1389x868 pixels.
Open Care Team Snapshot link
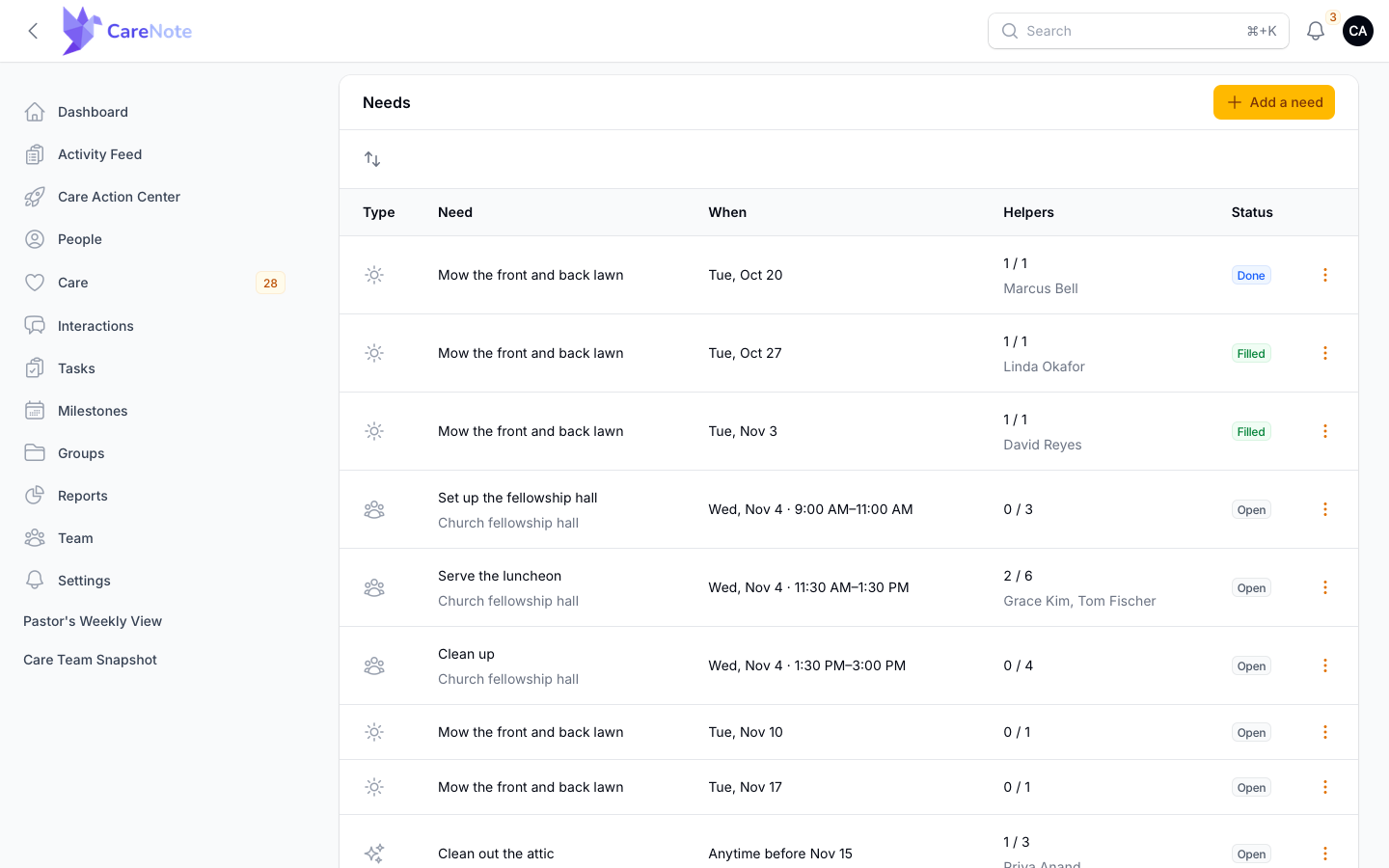[90, 660]
